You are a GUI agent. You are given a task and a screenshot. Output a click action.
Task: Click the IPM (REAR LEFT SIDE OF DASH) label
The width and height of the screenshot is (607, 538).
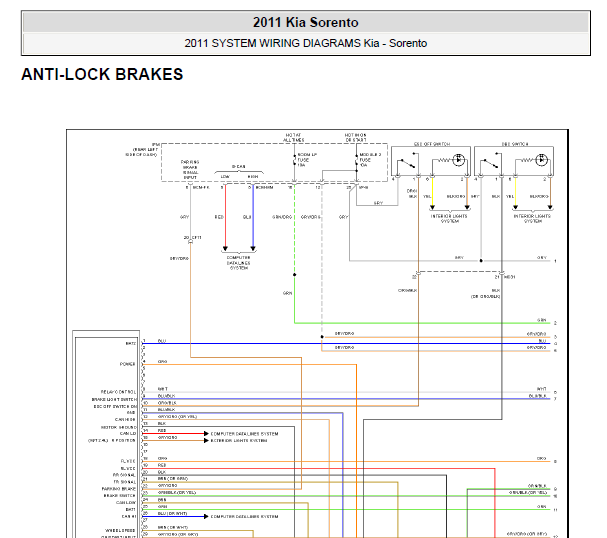142,149
